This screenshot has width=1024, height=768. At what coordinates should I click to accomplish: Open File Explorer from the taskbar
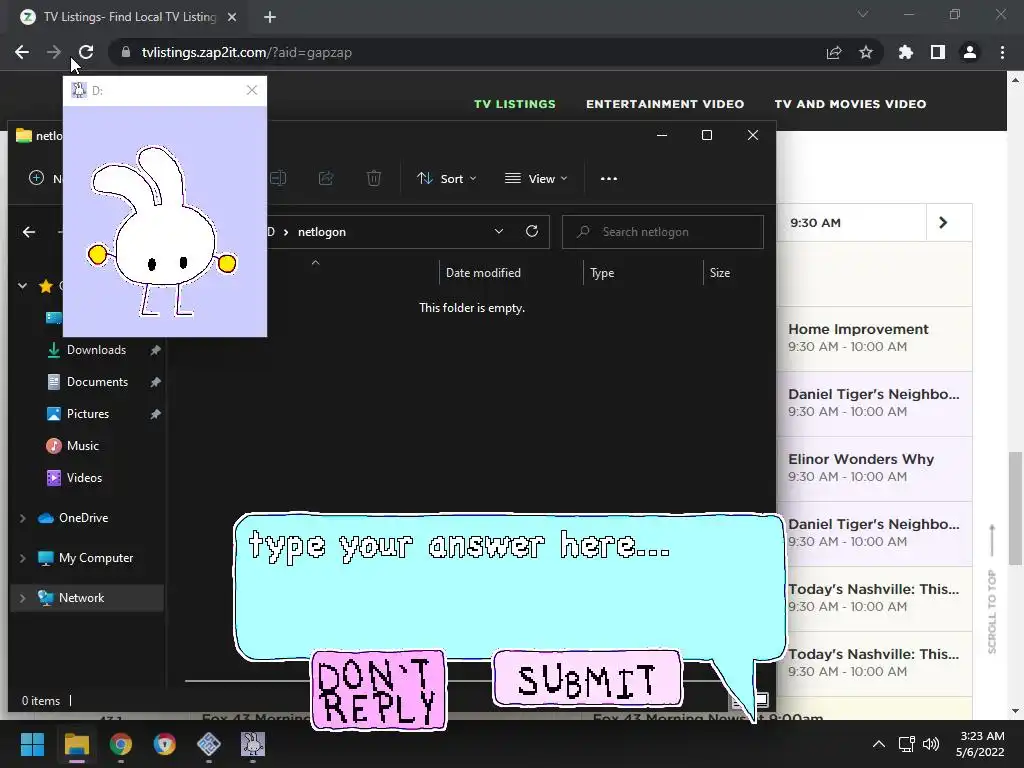76,744
